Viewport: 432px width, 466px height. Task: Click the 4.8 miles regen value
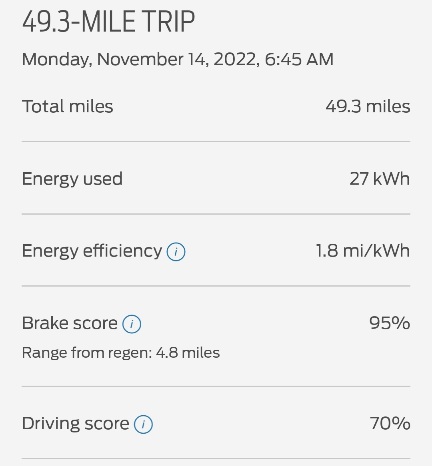pos(188,353)
